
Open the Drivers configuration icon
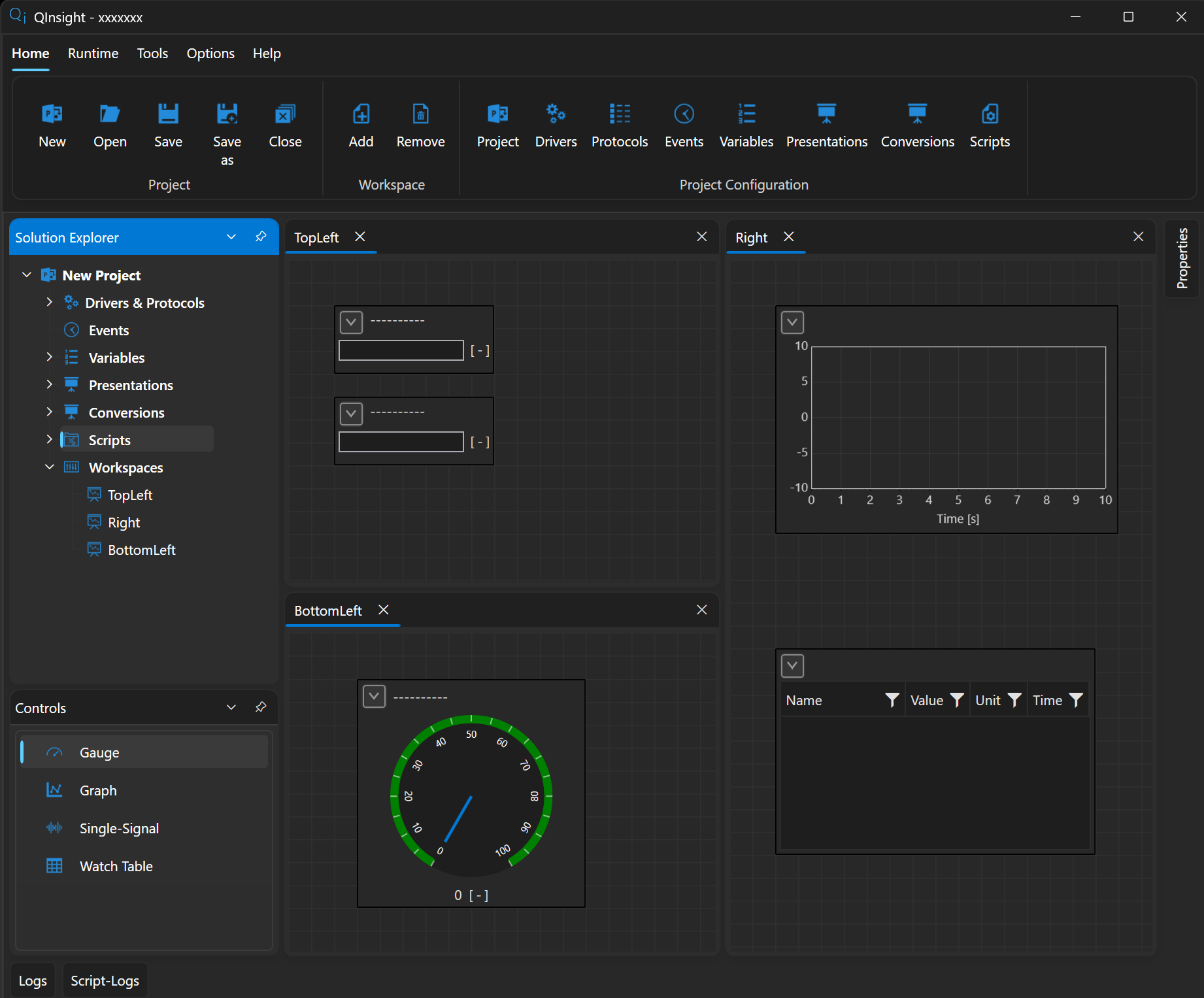click(x=556, y=114)
